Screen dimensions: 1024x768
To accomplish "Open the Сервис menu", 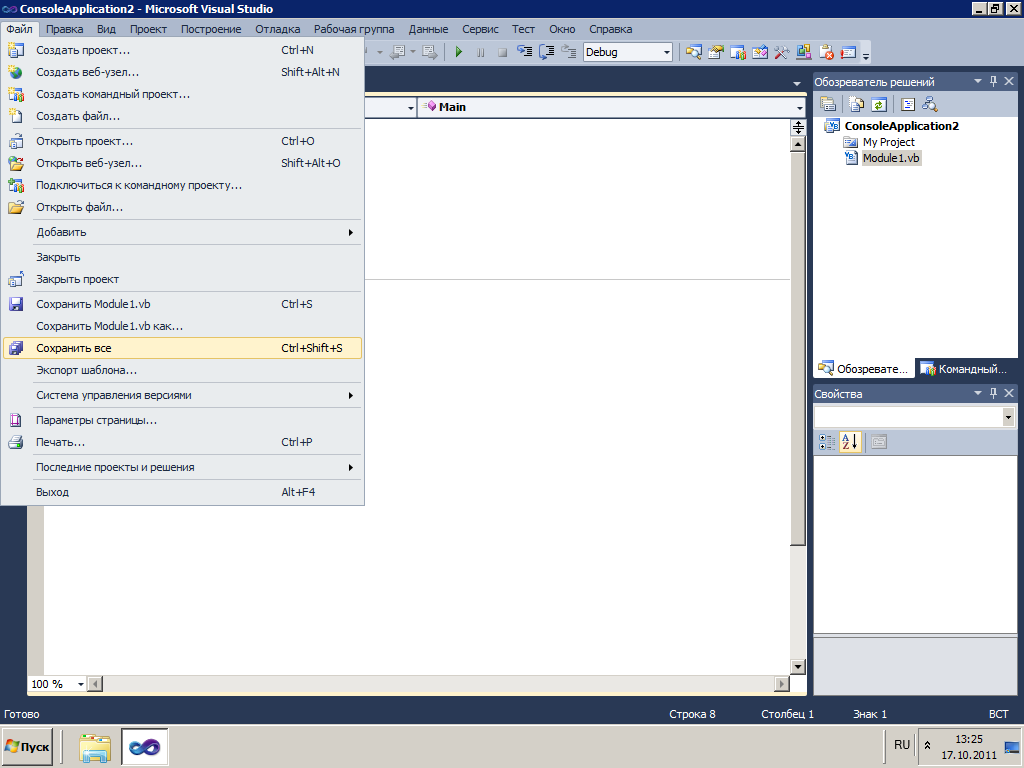I will tap(480, 29).
